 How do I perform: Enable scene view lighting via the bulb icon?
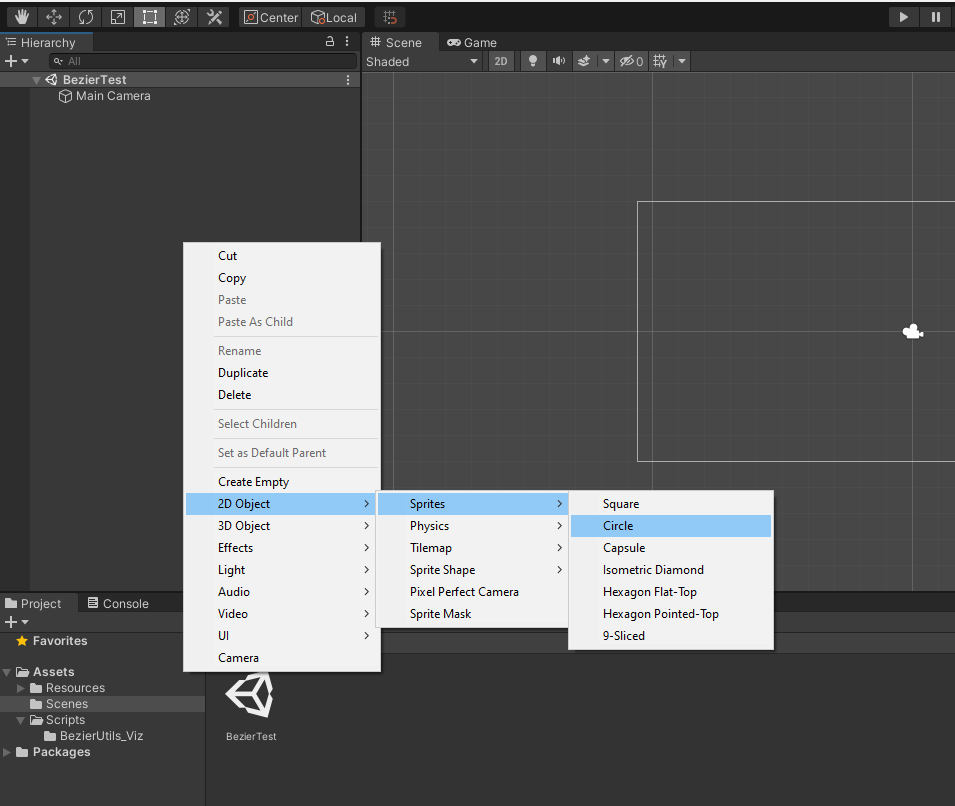click(x=533, y=61)
